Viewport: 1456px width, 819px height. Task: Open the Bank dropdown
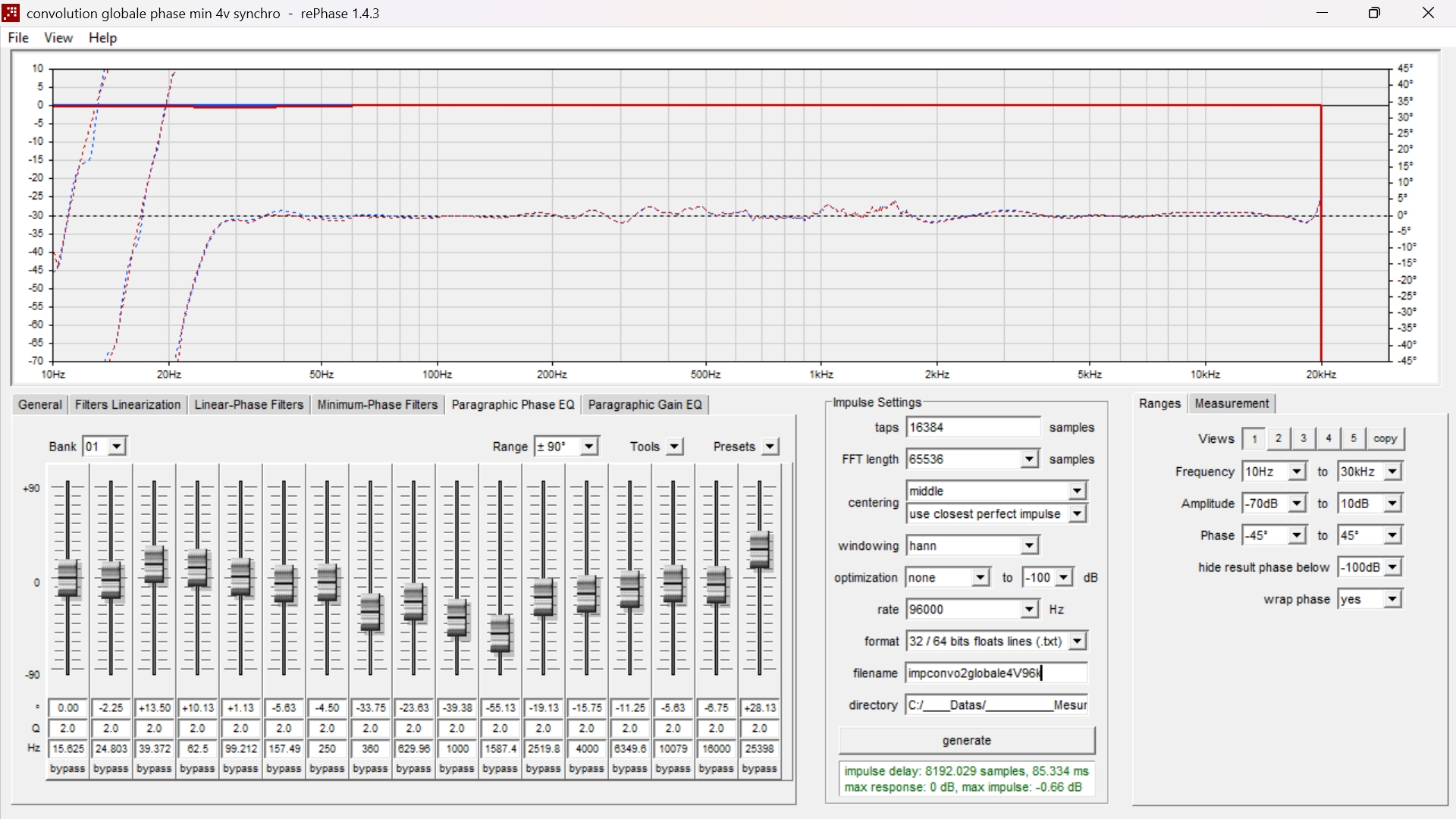click(105, 447)
